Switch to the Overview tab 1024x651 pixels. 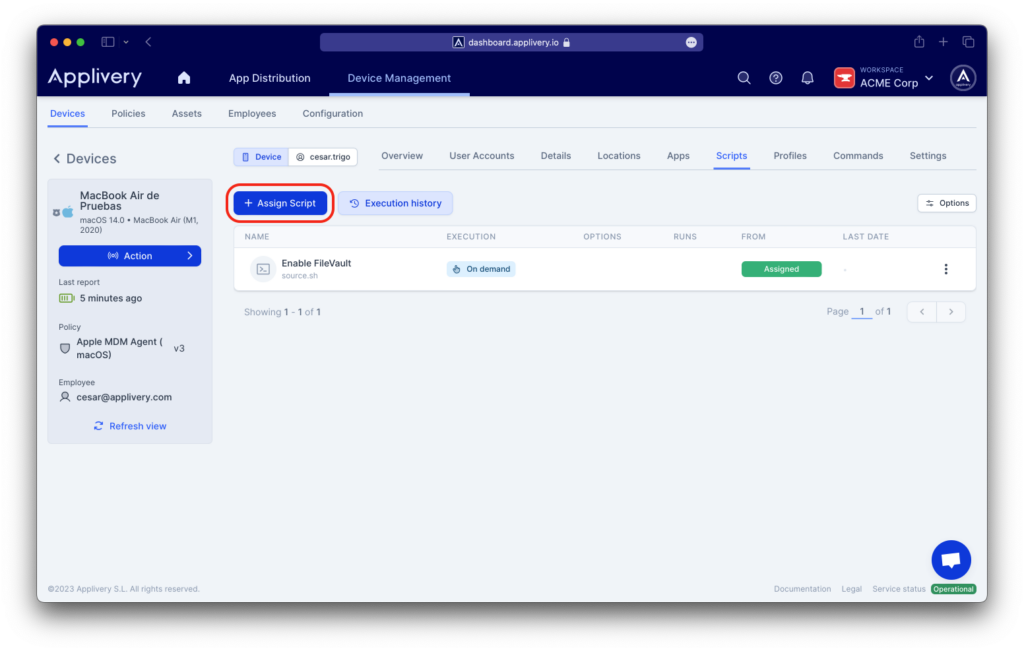point(402,156)
